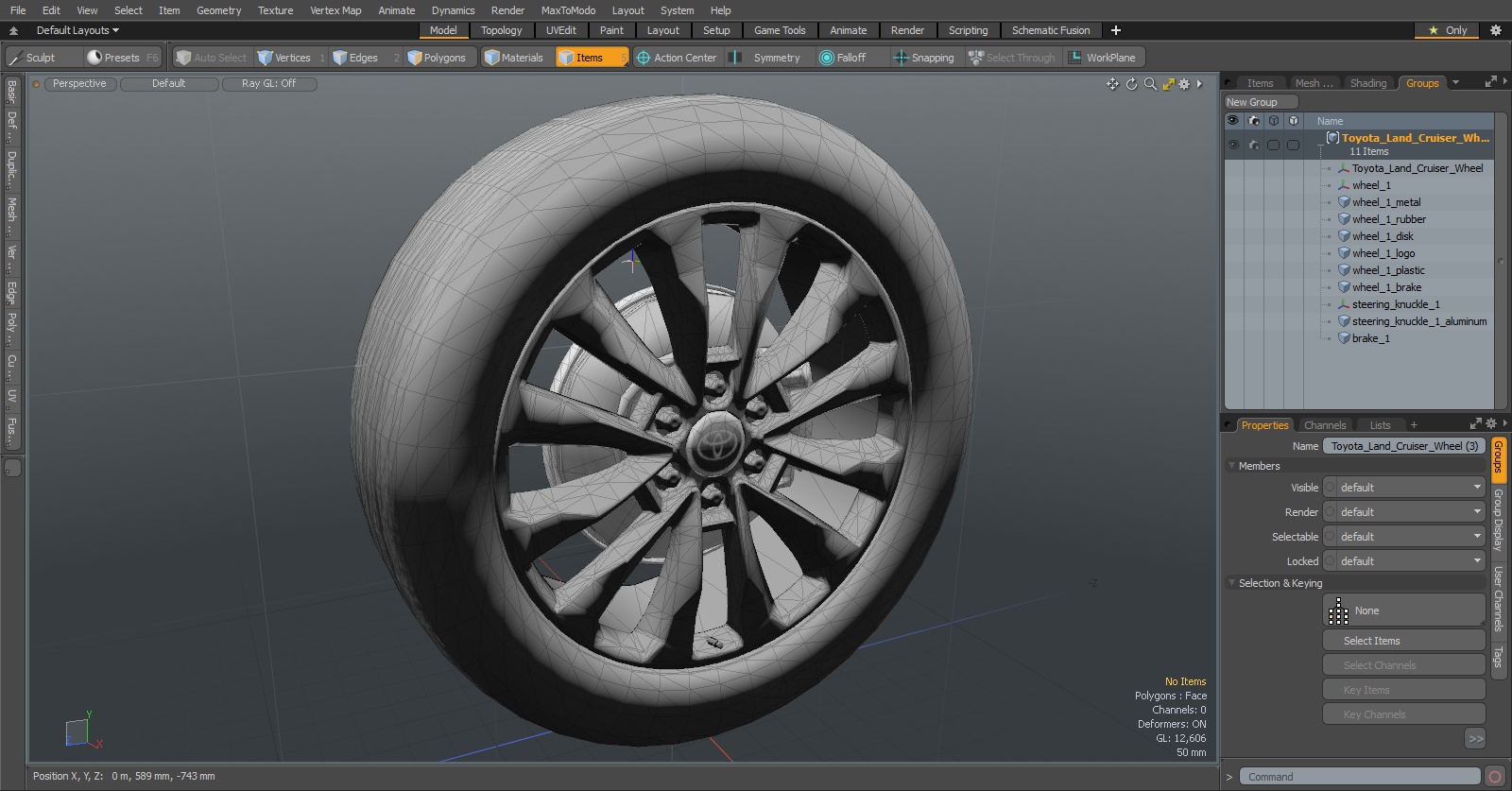
Task: Select wheel_1_rubber item in group list
Action: pos(1388,219)
